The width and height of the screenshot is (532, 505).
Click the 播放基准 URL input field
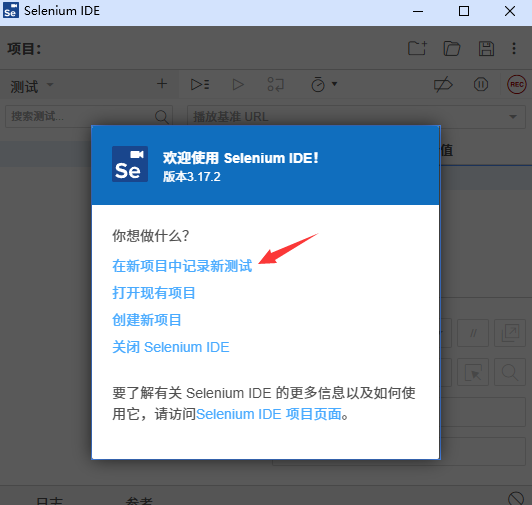click(356, 117)
